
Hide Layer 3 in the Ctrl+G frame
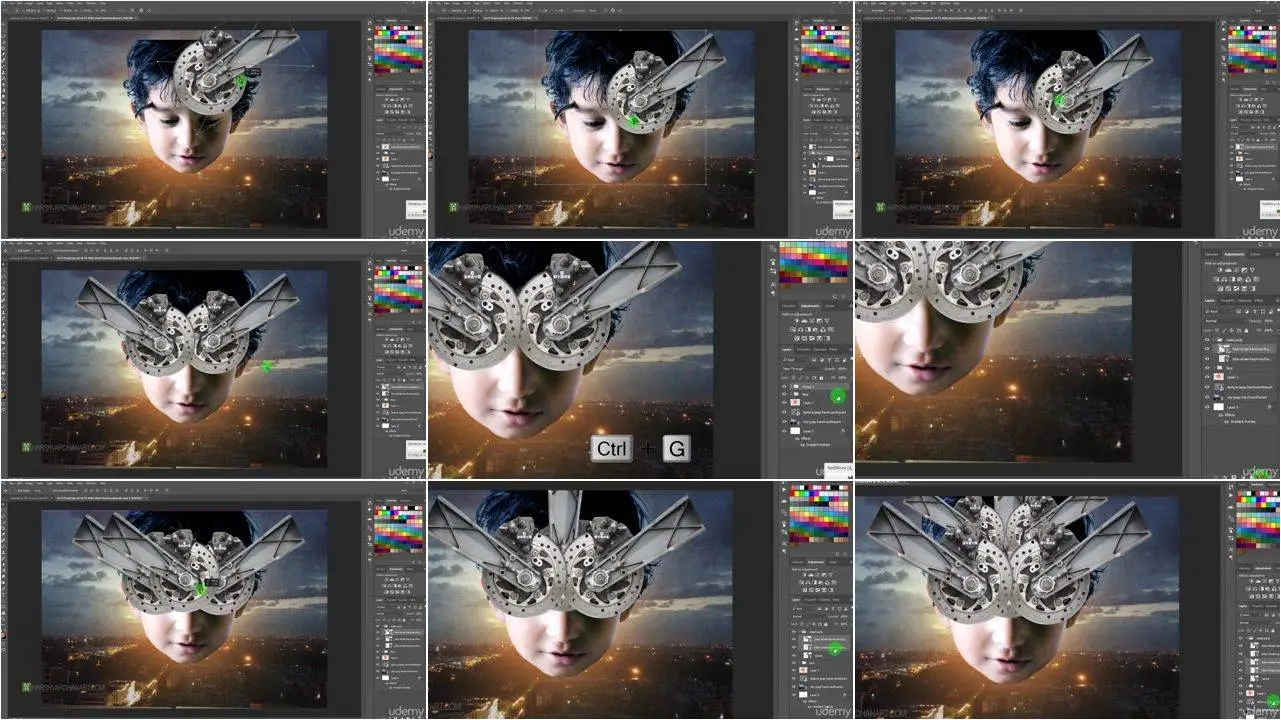pos(785,431)
